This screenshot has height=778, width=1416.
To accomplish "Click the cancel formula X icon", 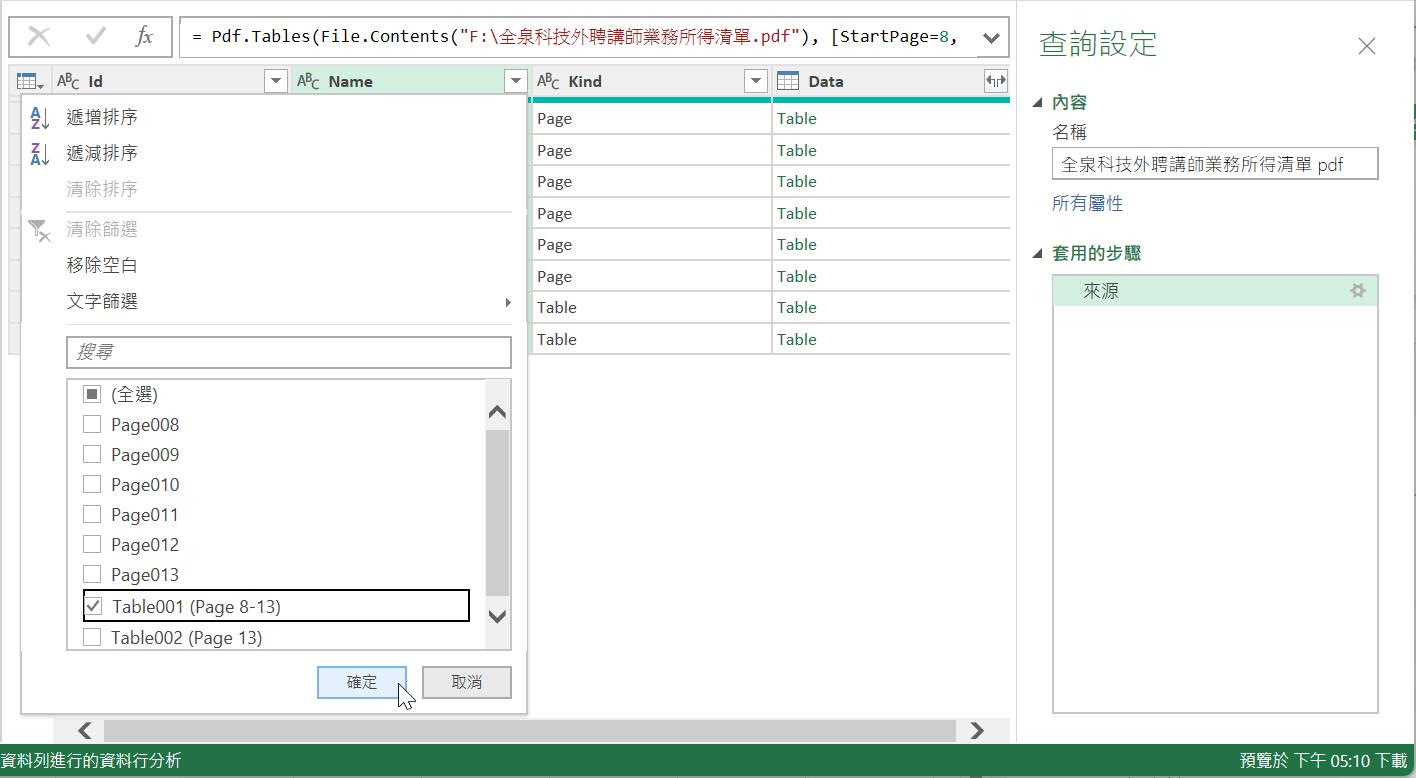I will pos(39,37).
